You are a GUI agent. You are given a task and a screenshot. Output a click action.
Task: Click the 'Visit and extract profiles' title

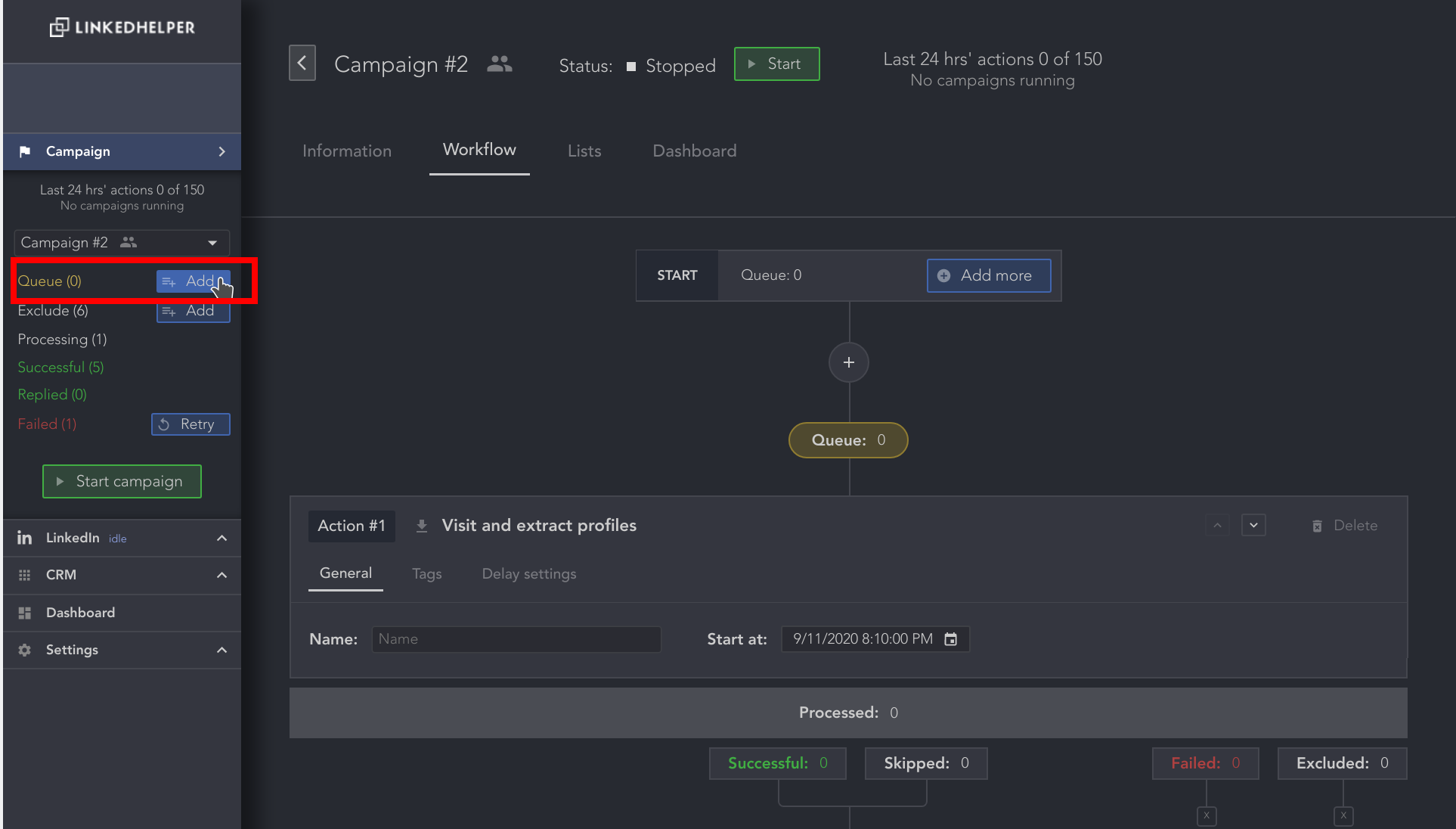click(x=539, y=526)
